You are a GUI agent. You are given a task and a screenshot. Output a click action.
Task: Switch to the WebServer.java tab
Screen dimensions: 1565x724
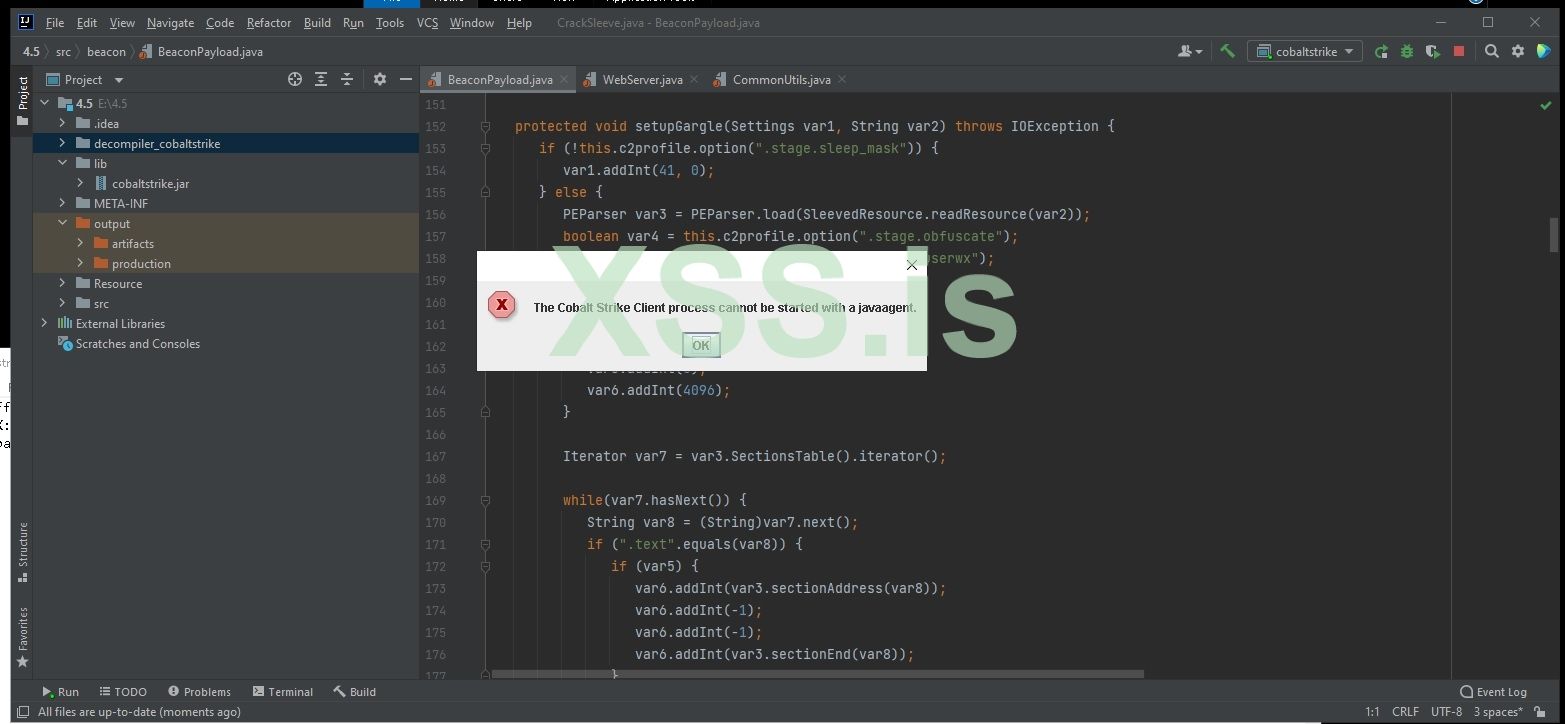[642, 80]
